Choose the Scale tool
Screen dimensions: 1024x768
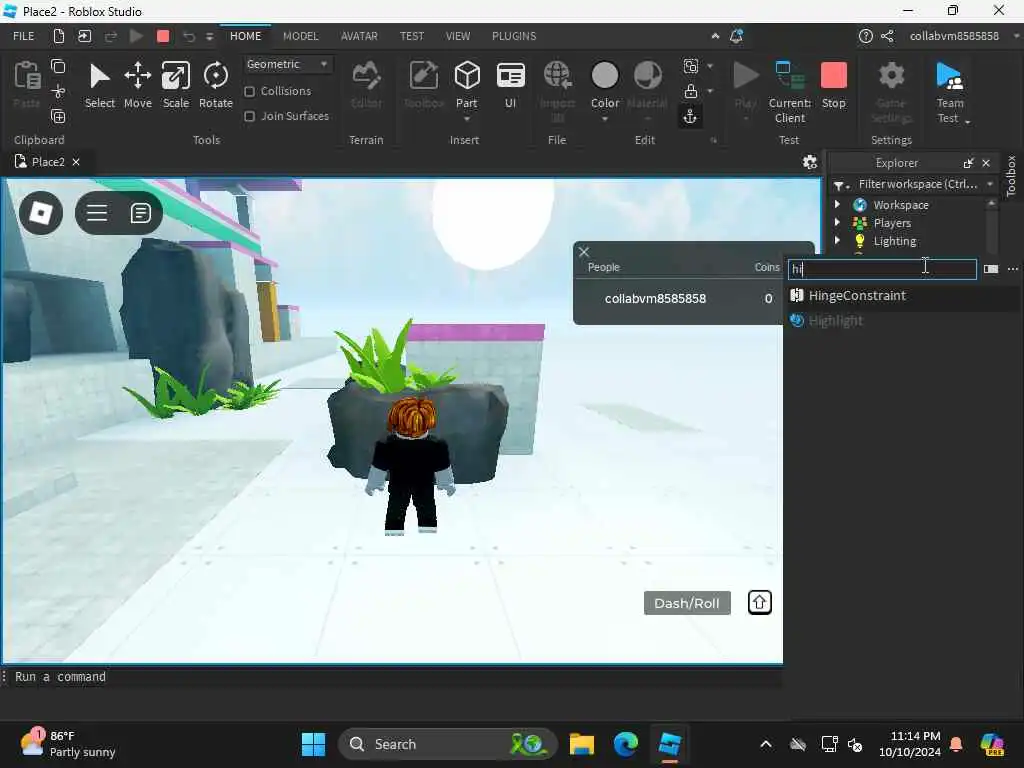tap(176, 85)
